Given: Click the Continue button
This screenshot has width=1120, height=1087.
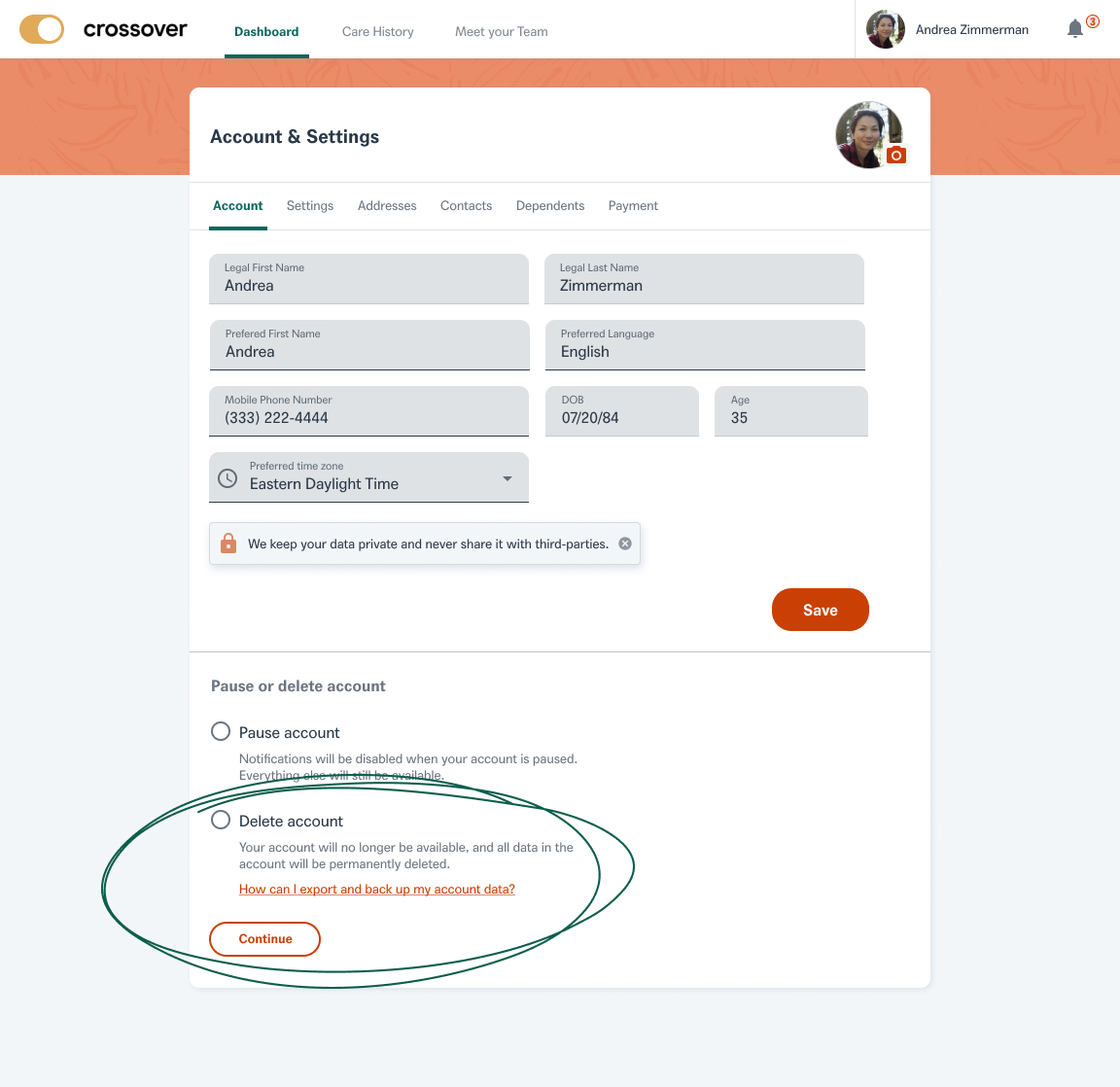Looking at the screenshot, I should click(x=265, y=939).
